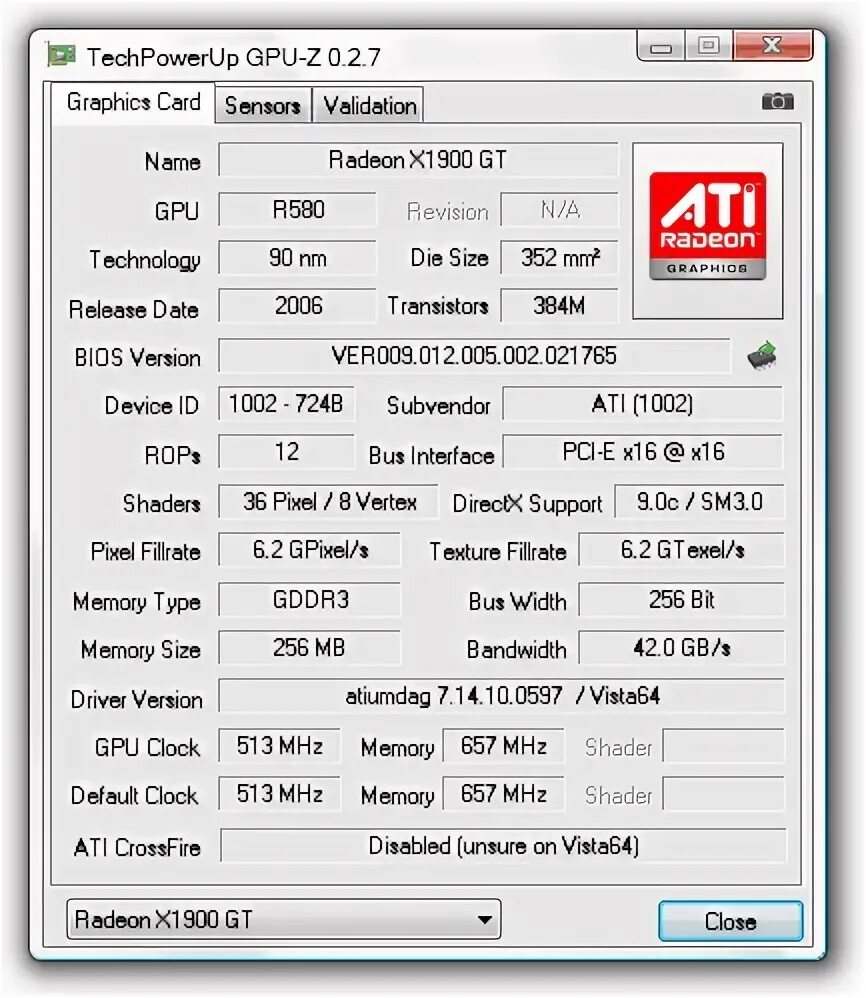866x998 pixels.
Task: Open the Validation tab
Action: [369, 105]
